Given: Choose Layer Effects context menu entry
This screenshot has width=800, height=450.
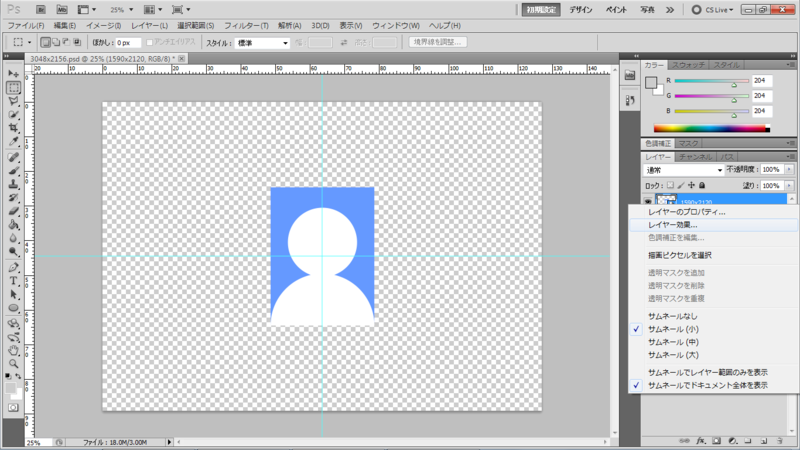Looking at the screenshot, I should (672, 225).
